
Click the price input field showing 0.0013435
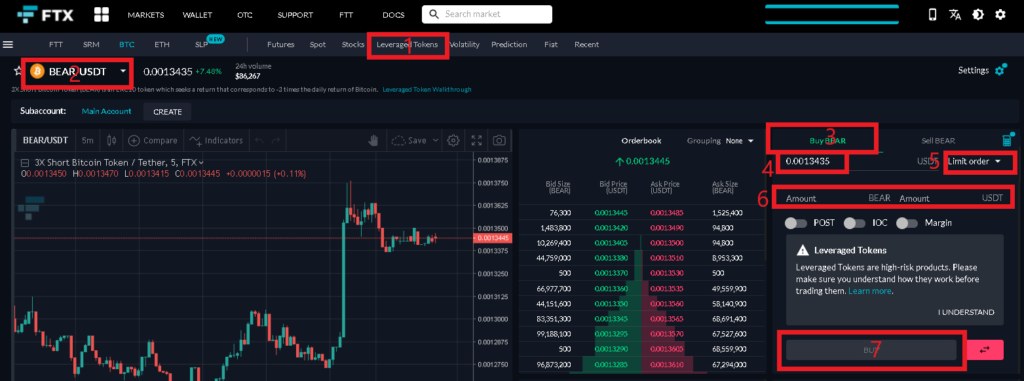[813, 161]
